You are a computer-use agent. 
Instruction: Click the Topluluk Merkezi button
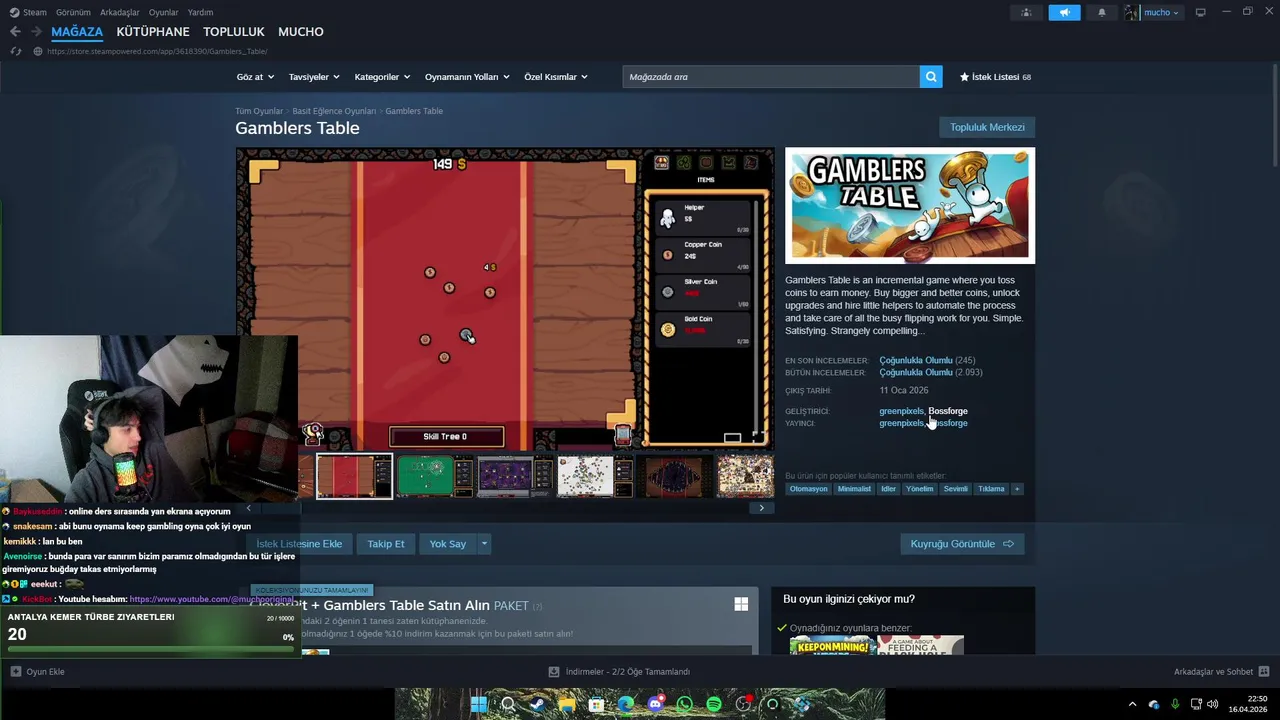click(x=987, y=127)
